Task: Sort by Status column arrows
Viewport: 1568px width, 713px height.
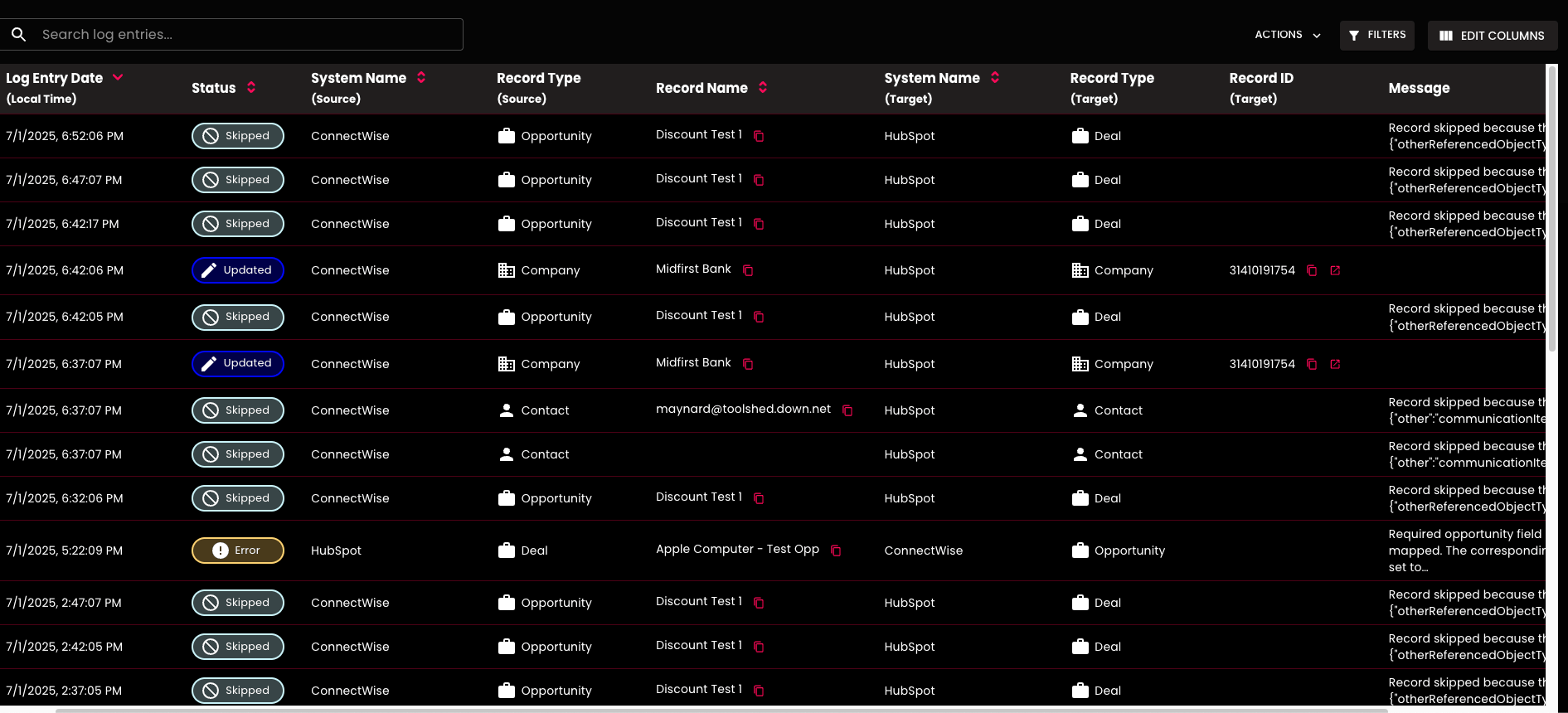Action: (x=251, y=87)
